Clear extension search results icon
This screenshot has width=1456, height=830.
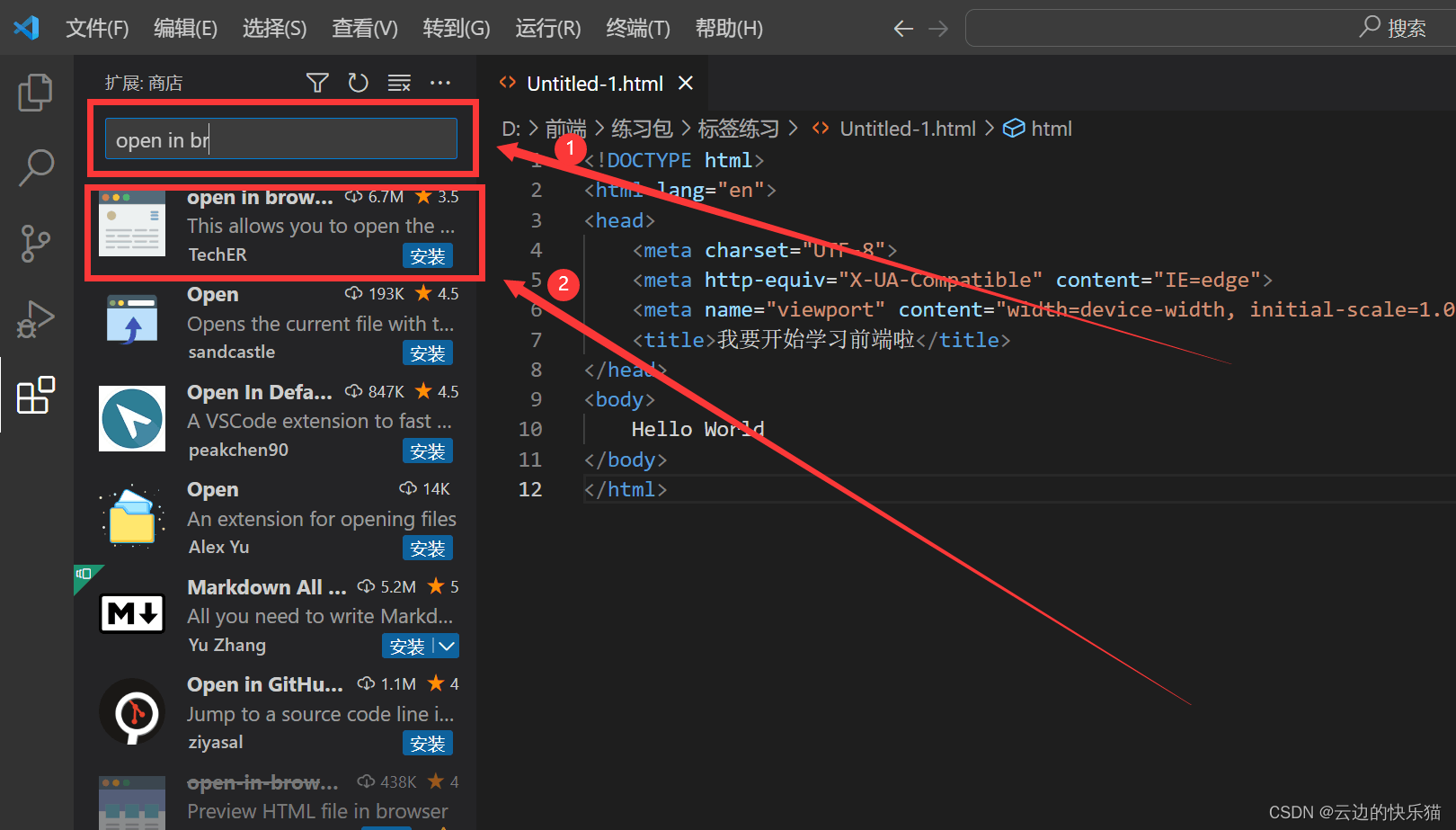399,83
